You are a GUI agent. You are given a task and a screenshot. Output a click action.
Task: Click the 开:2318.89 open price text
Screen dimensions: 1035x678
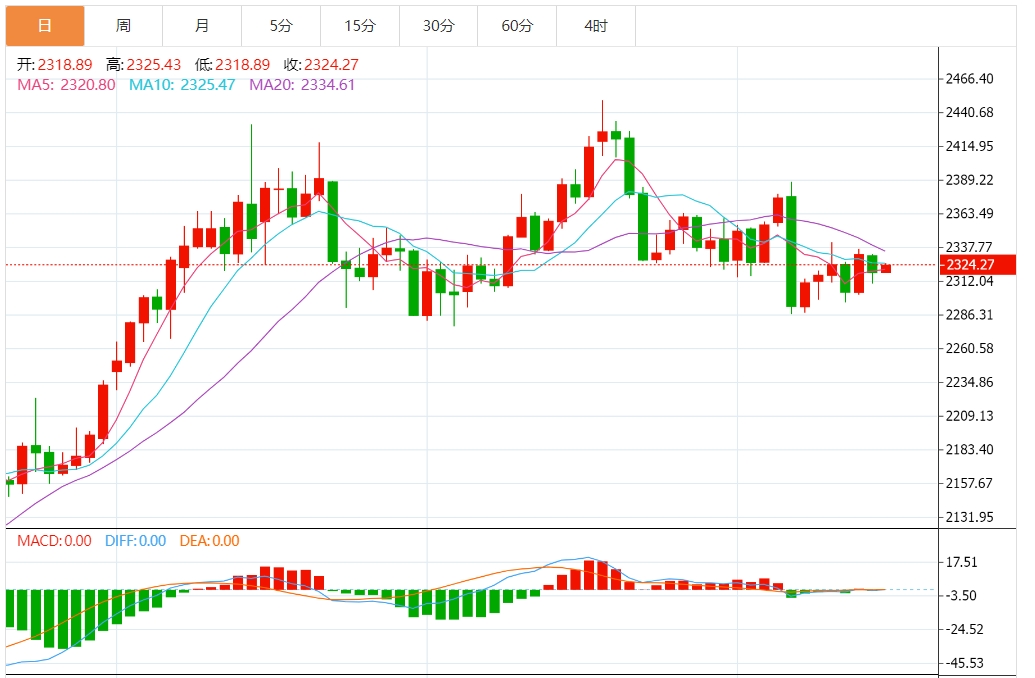[54, 65]
